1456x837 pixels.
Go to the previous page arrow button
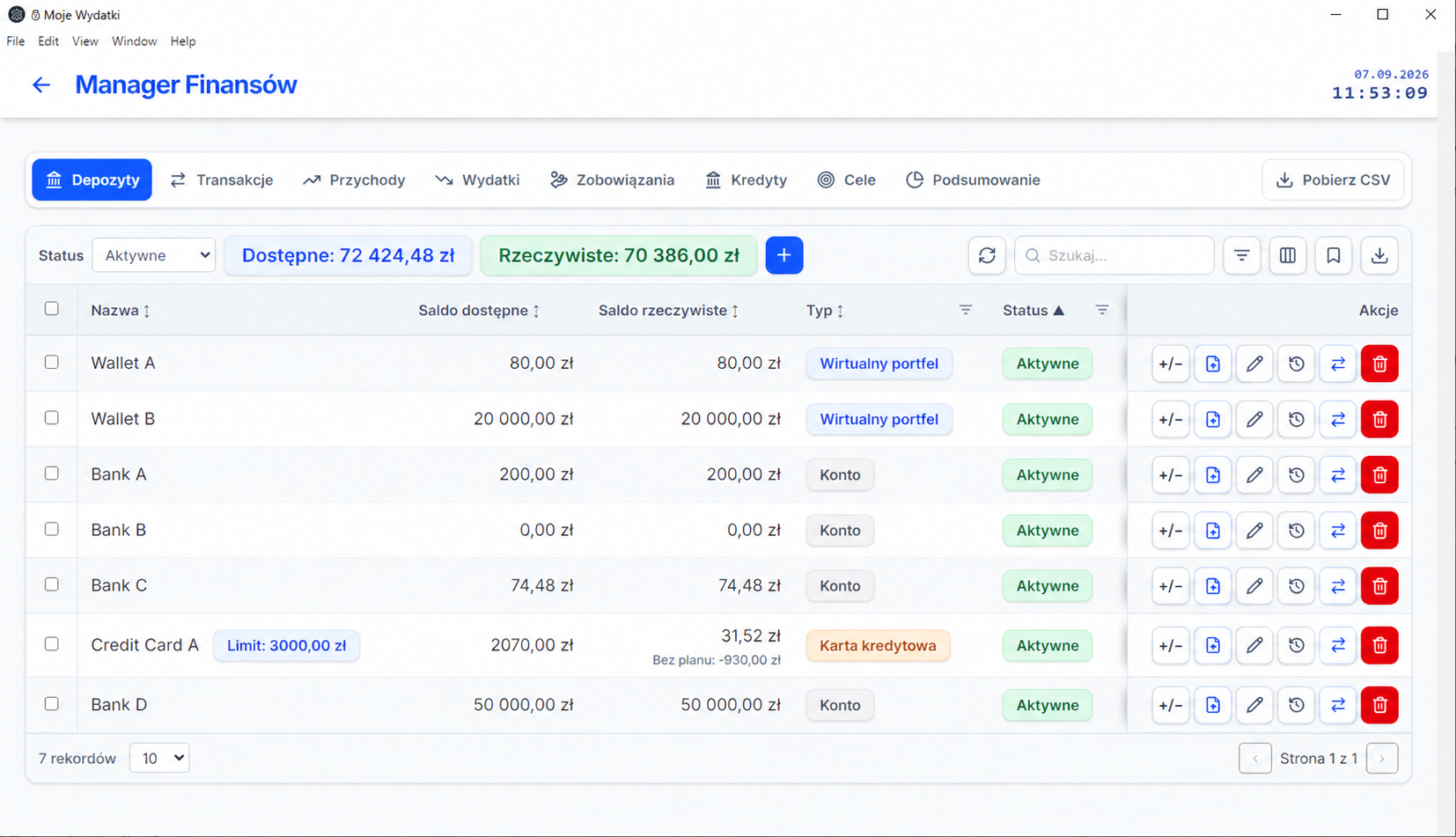click(x=1255, y=758)
